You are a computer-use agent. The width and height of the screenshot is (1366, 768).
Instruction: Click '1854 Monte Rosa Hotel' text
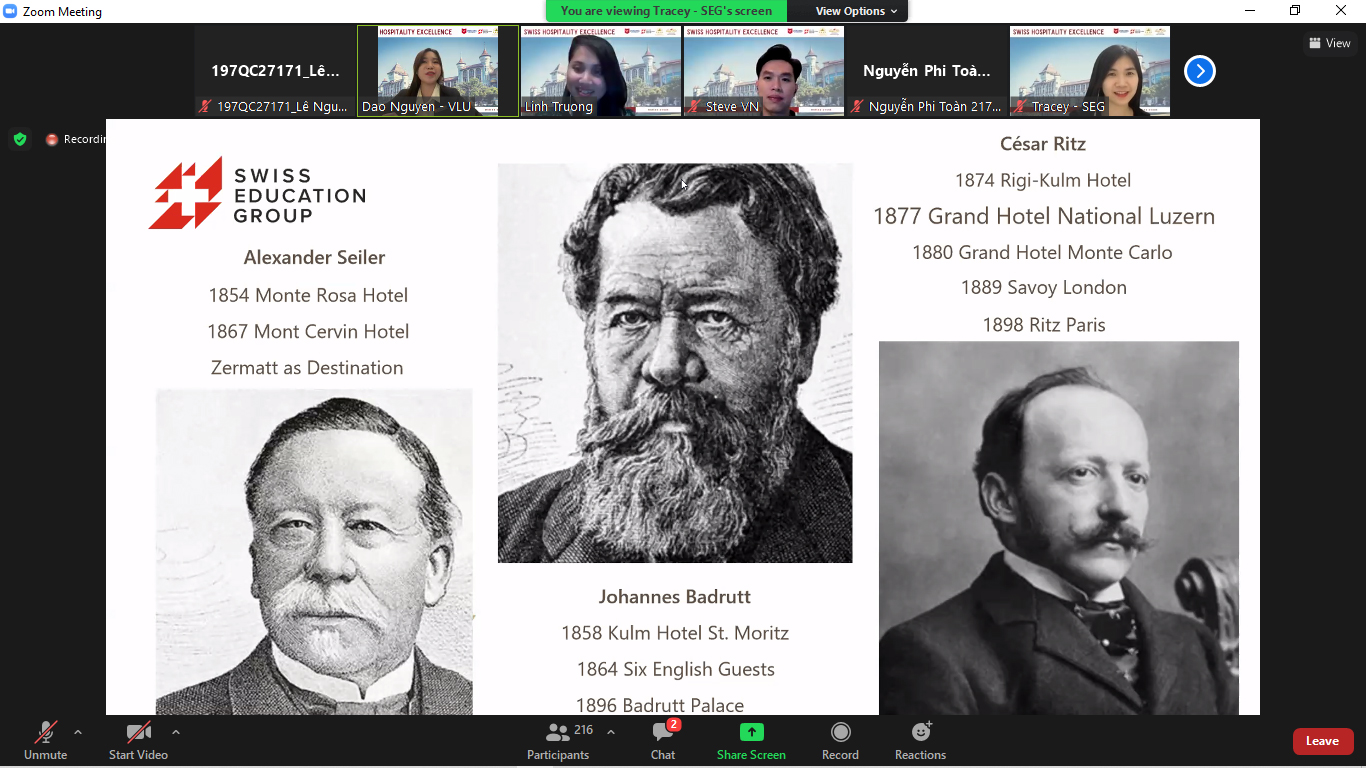(x=308, y=295)
